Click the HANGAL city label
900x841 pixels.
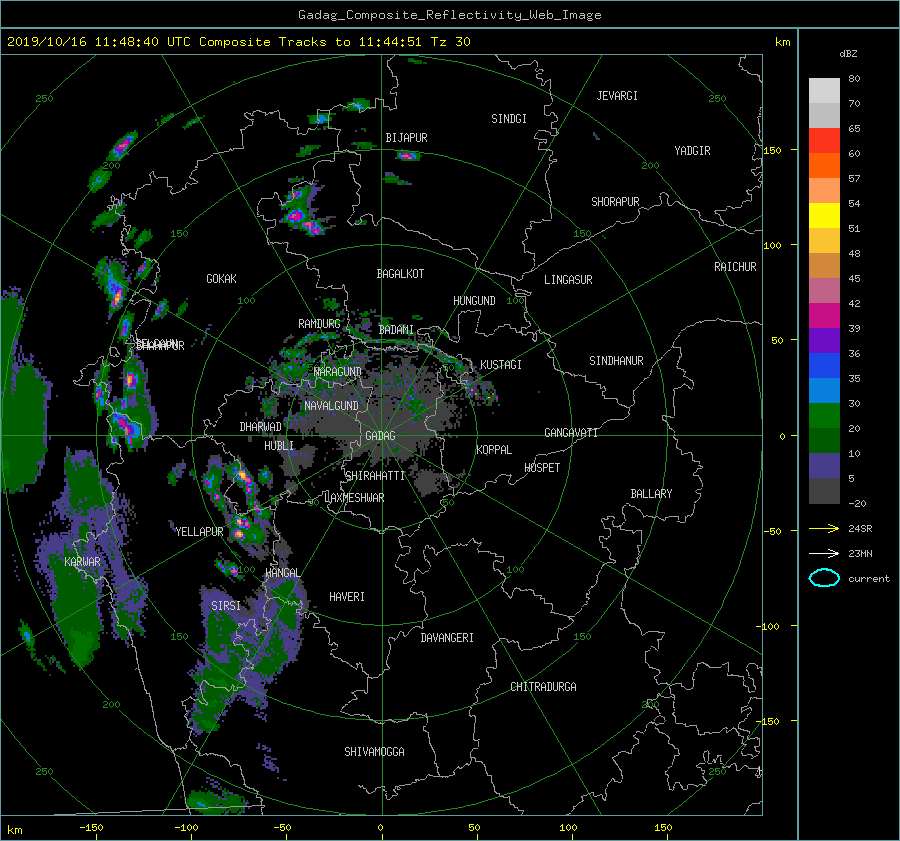pyautogui.click(x=282, y=573)
